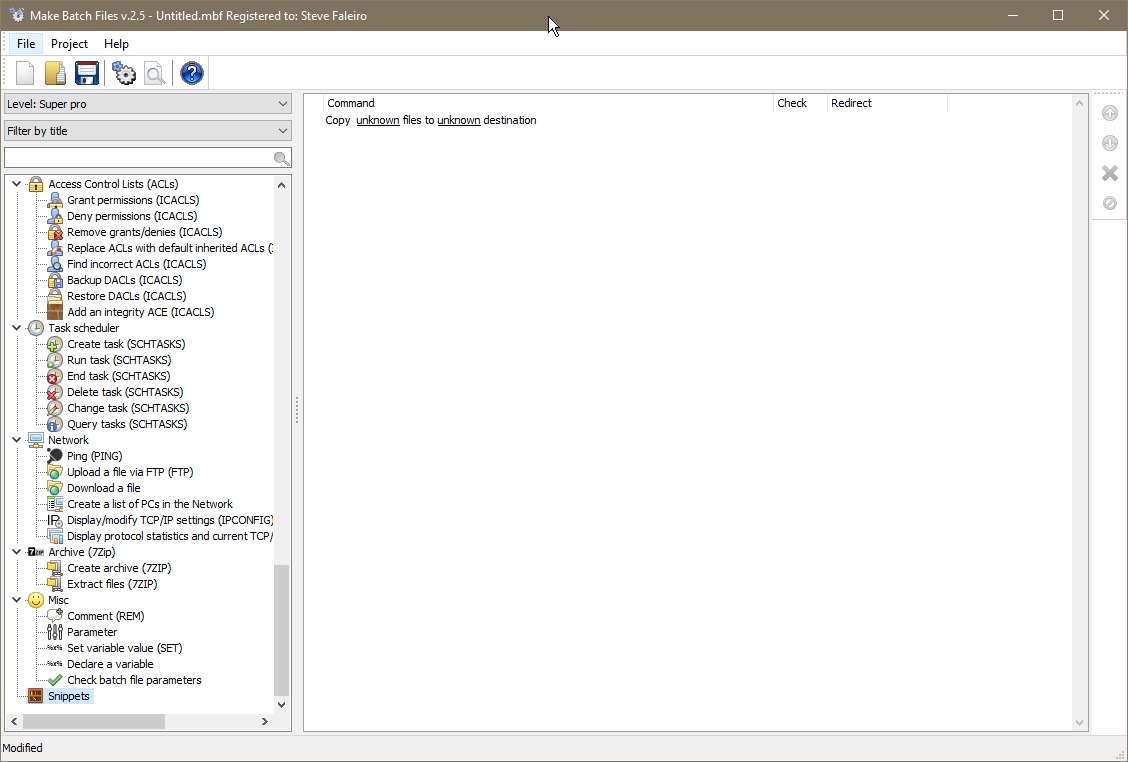
Task: Open an existing MBF file
Action: 55,72
